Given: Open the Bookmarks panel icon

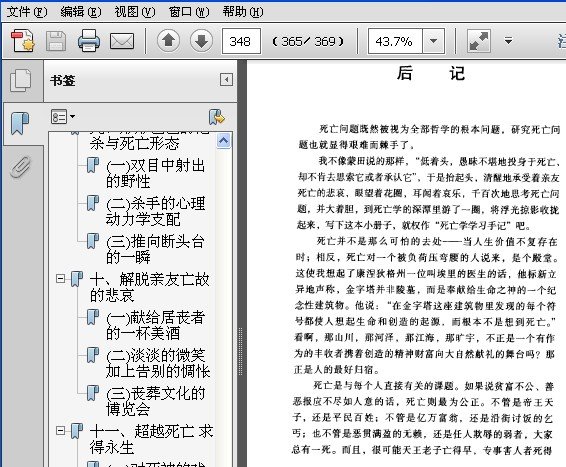Looking at the screenshot, I should coord(20,123).
